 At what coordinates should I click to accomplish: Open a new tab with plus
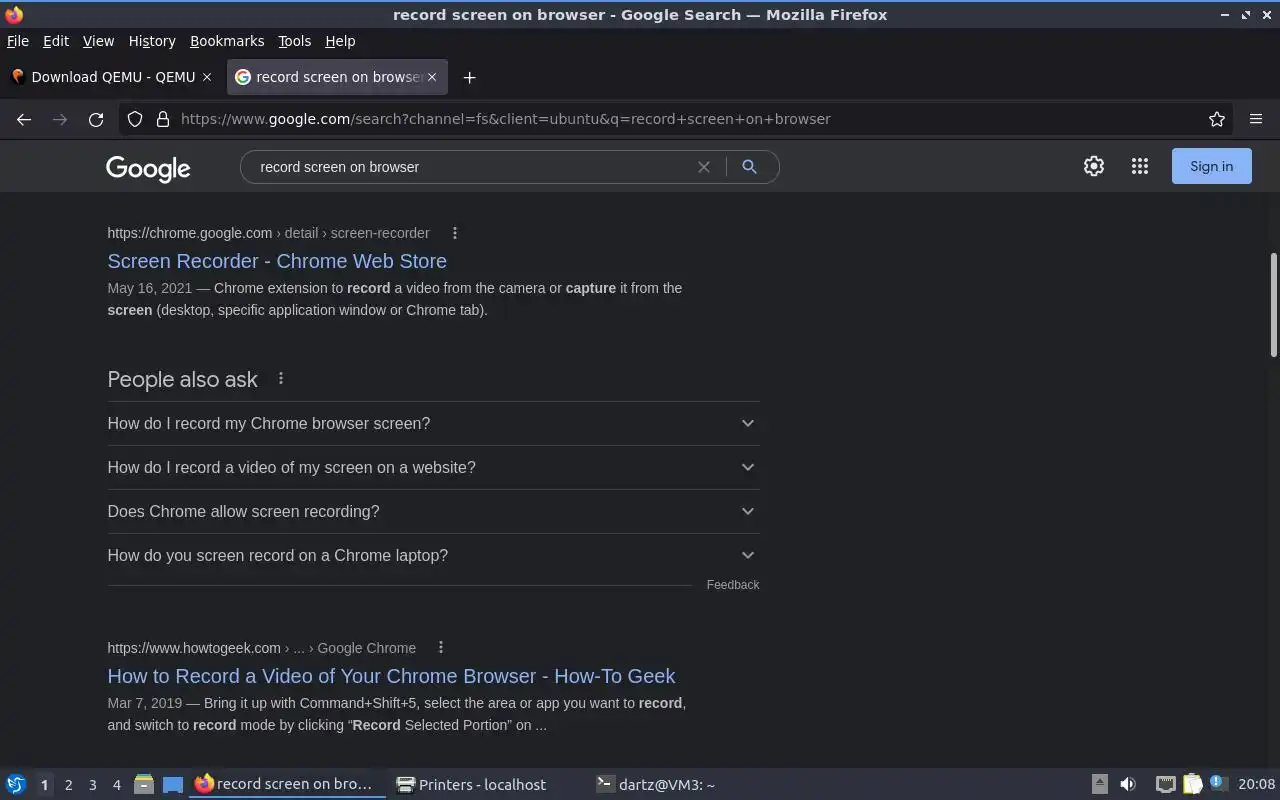pyautogui.click(x=469, y=77)
